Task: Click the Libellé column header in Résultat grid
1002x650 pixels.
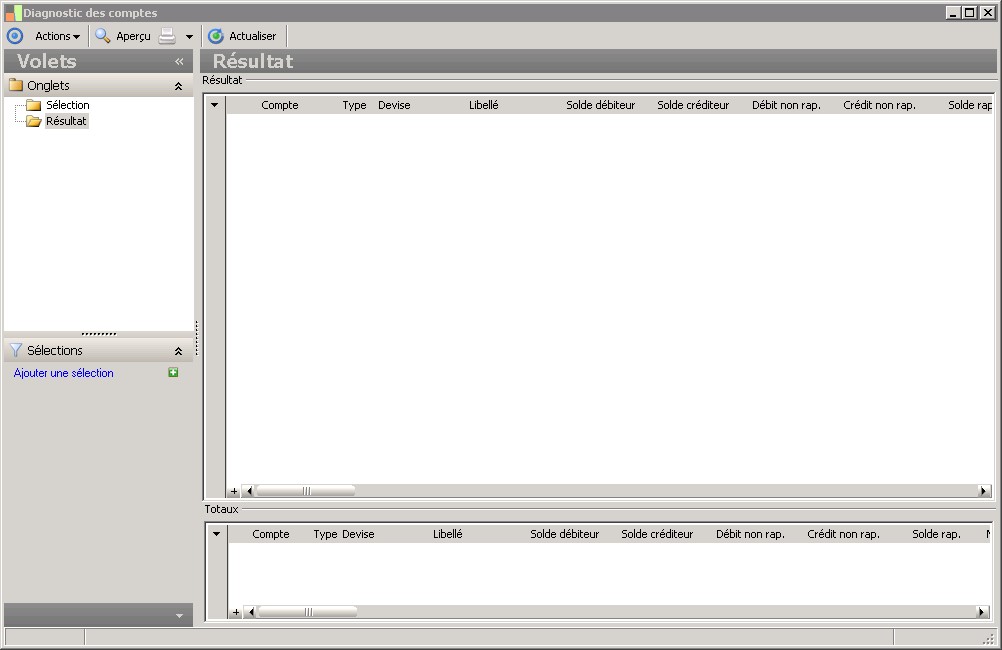Action: [484, 105]
